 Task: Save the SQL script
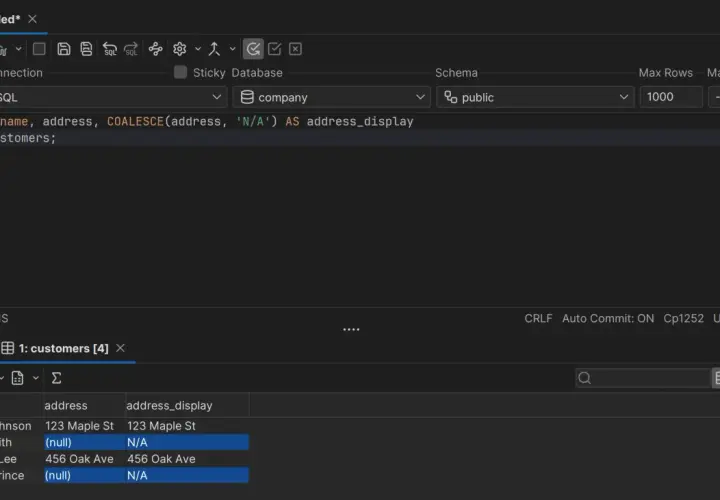tap(64, 49)
